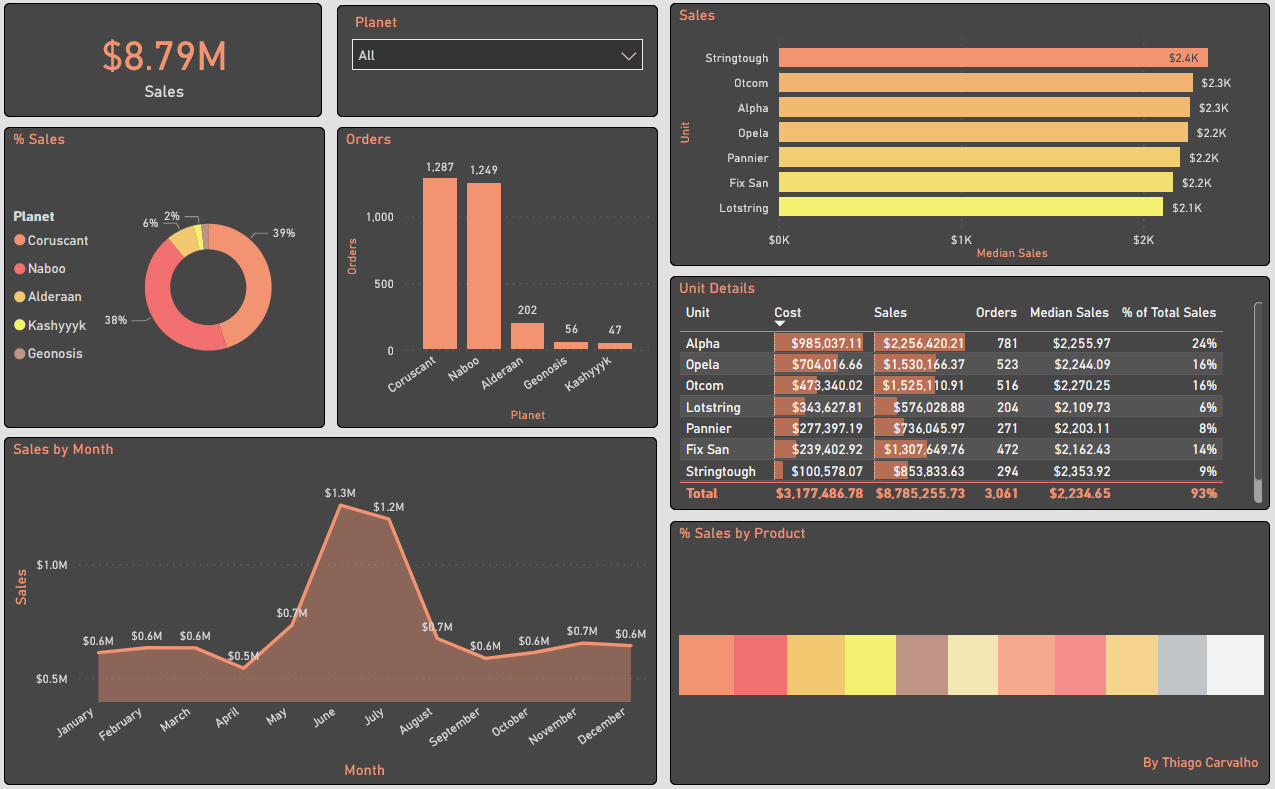Click the July $1.2M data label
The width and height of the screenshot is (1275, 789).
[388, 508]
